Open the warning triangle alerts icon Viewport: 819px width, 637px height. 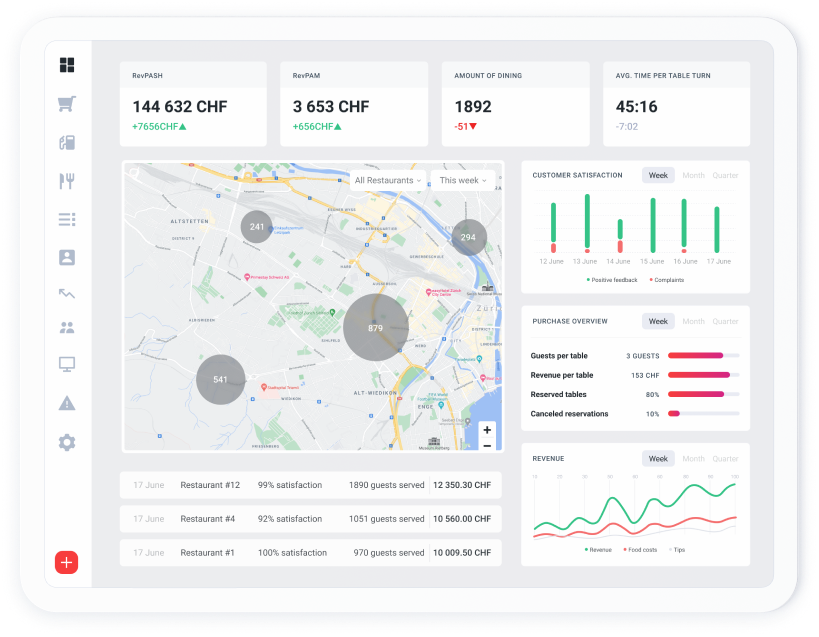(x=67, y=403)
